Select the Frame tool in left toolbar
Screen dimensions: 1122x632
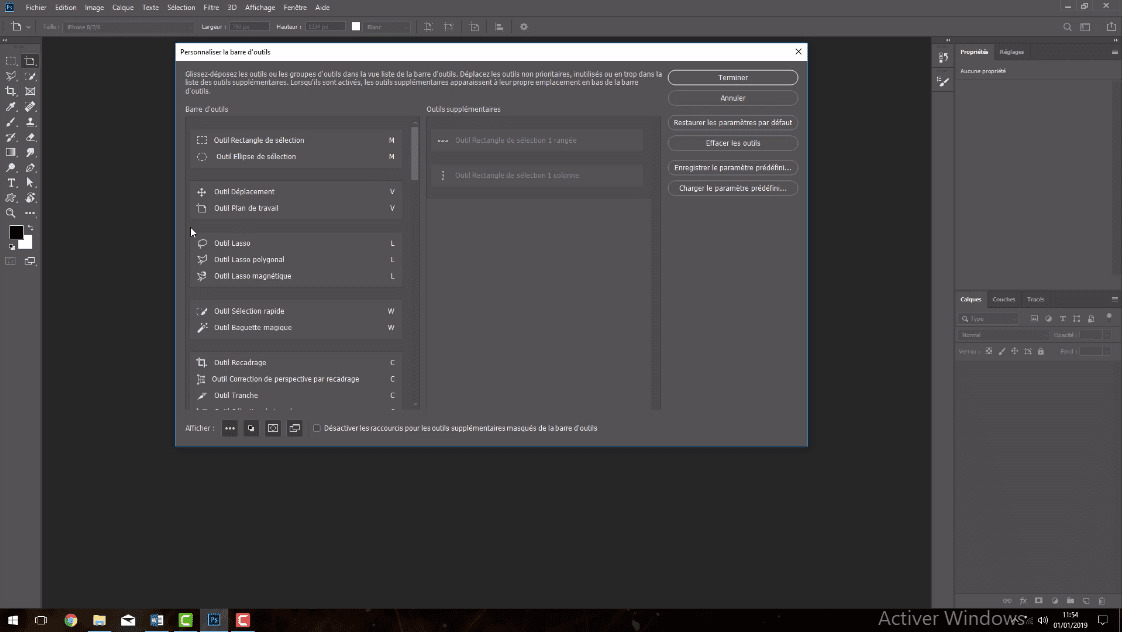point(30,92)
